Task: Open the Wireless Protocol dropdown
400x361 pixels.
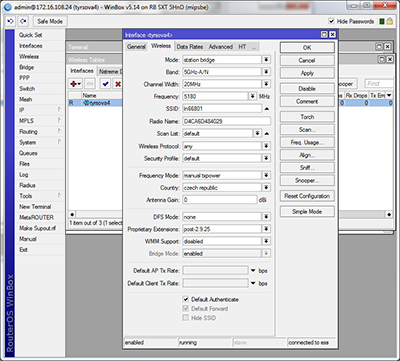Action: click(x=266, y=146)
